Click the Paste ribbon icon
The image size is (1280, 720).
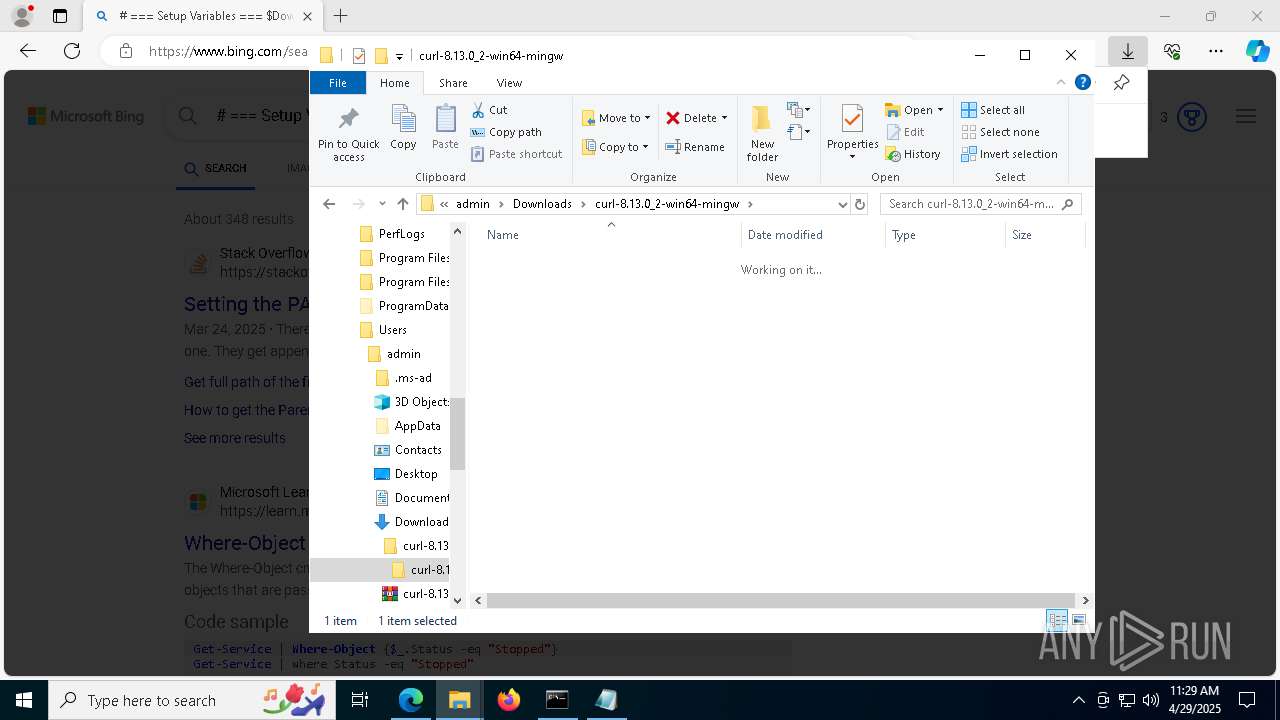(x=445, y=127)
